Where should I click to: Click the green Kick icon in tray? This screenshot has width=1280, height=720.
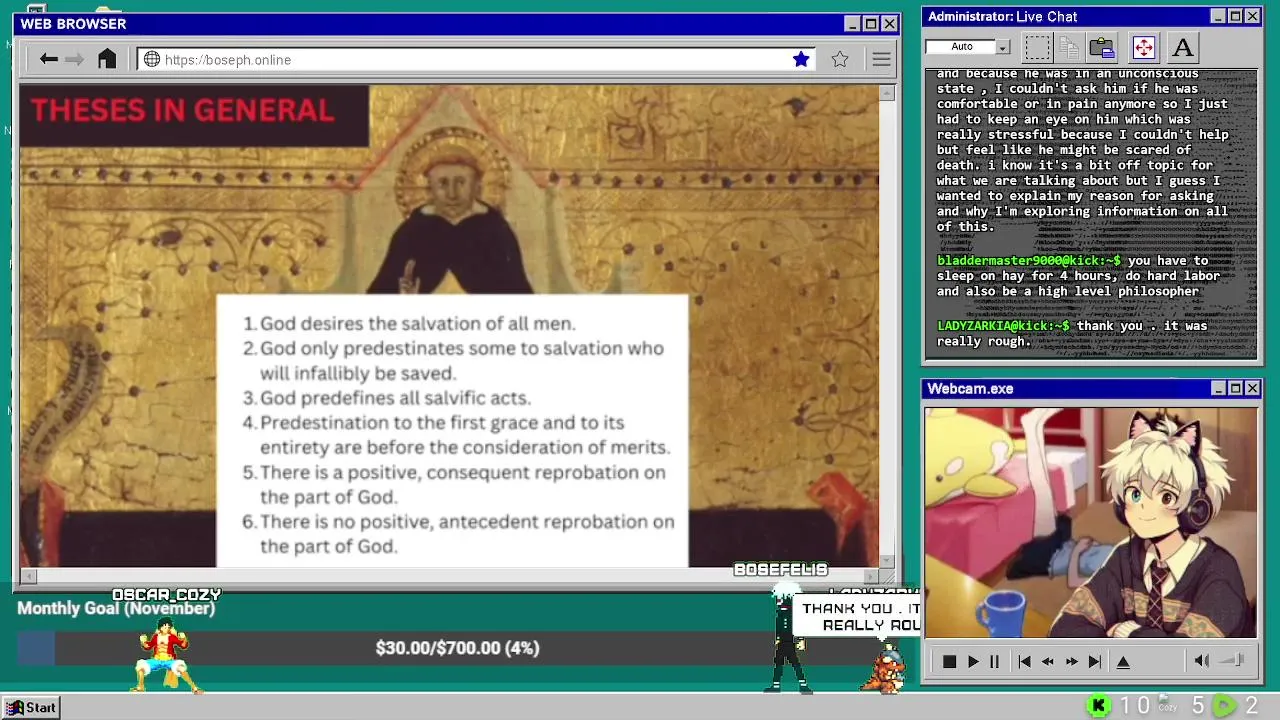(x=1098, y=706)
